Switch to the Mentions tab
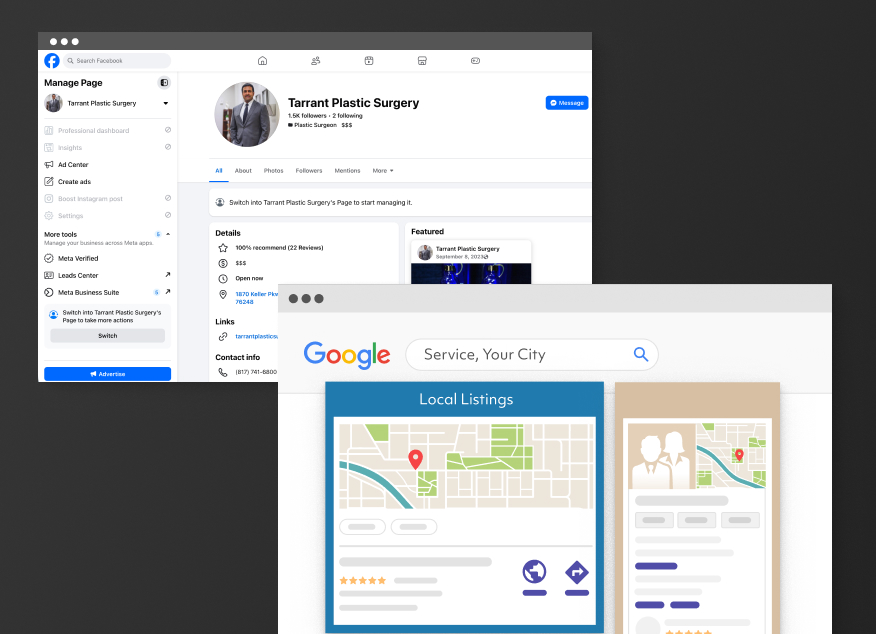The image size is (876, 634). (347, 171)
